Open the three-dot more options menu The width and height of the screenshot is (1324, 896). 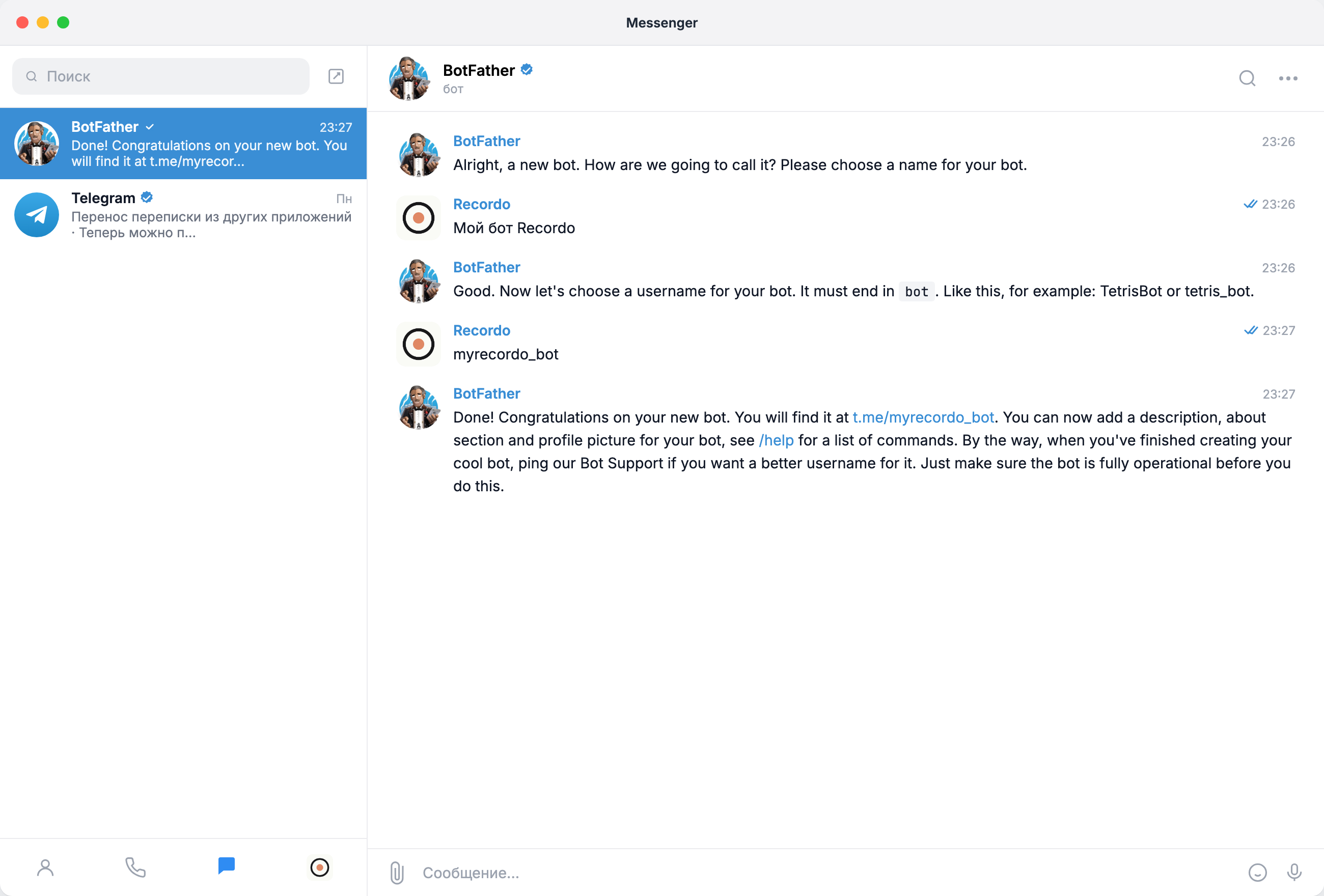coord(1287,78)
